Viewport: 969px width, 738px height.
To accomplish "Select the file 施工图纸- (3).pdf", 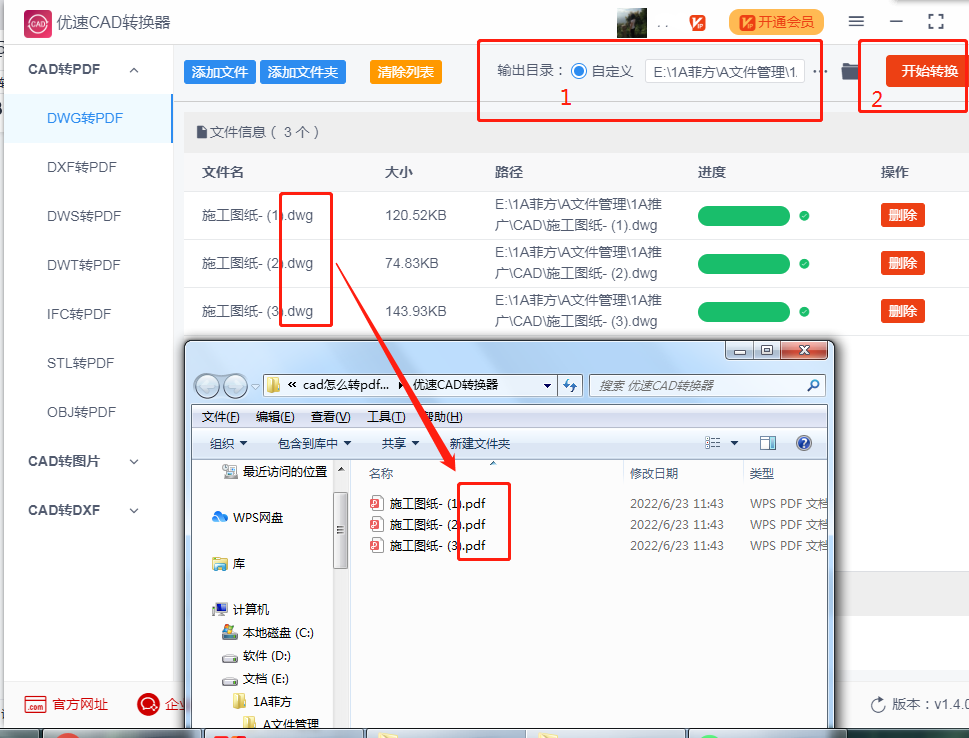I will 427,546.
